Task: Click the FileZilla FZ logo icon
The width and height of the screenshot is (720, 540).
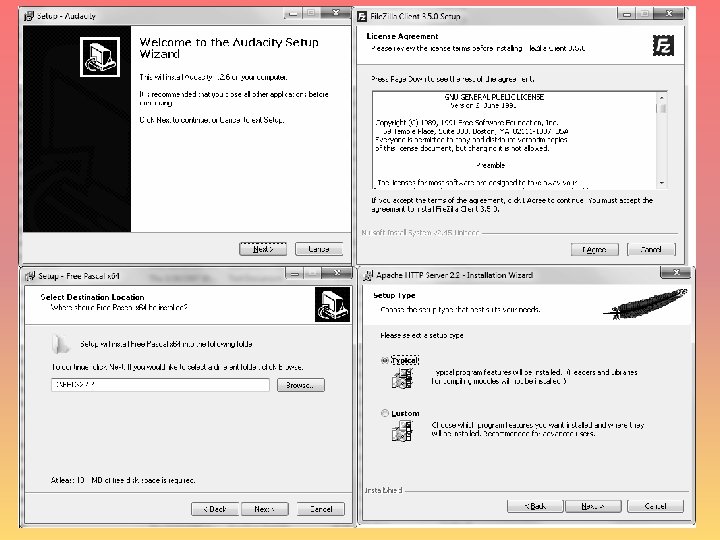Action: tap(663, 45)
